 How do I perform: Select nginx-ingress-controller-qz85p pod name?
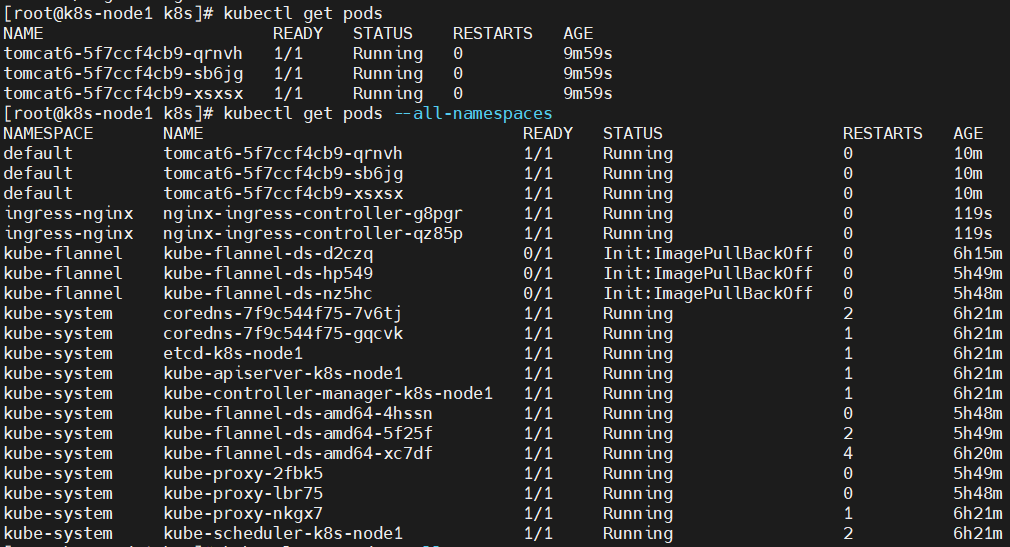[x=313, y=233]
